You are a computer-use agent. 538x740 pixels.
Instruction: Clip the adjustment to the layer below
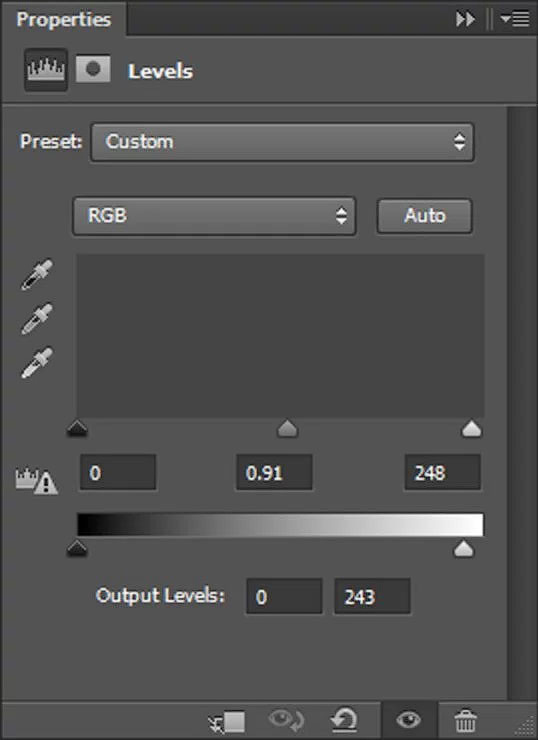pos(227,722)
